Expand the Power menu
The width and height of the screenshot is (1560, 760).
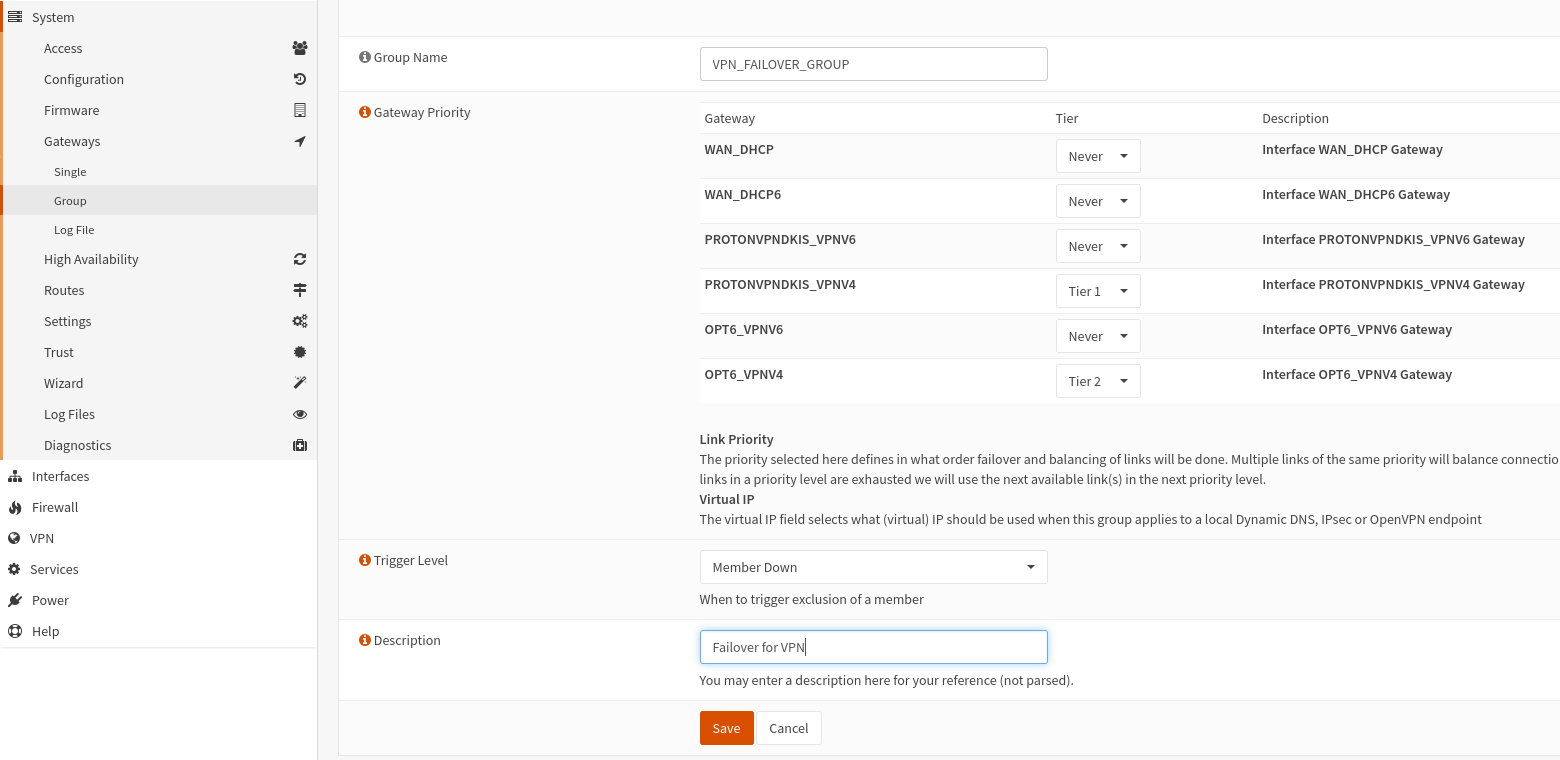158,600
